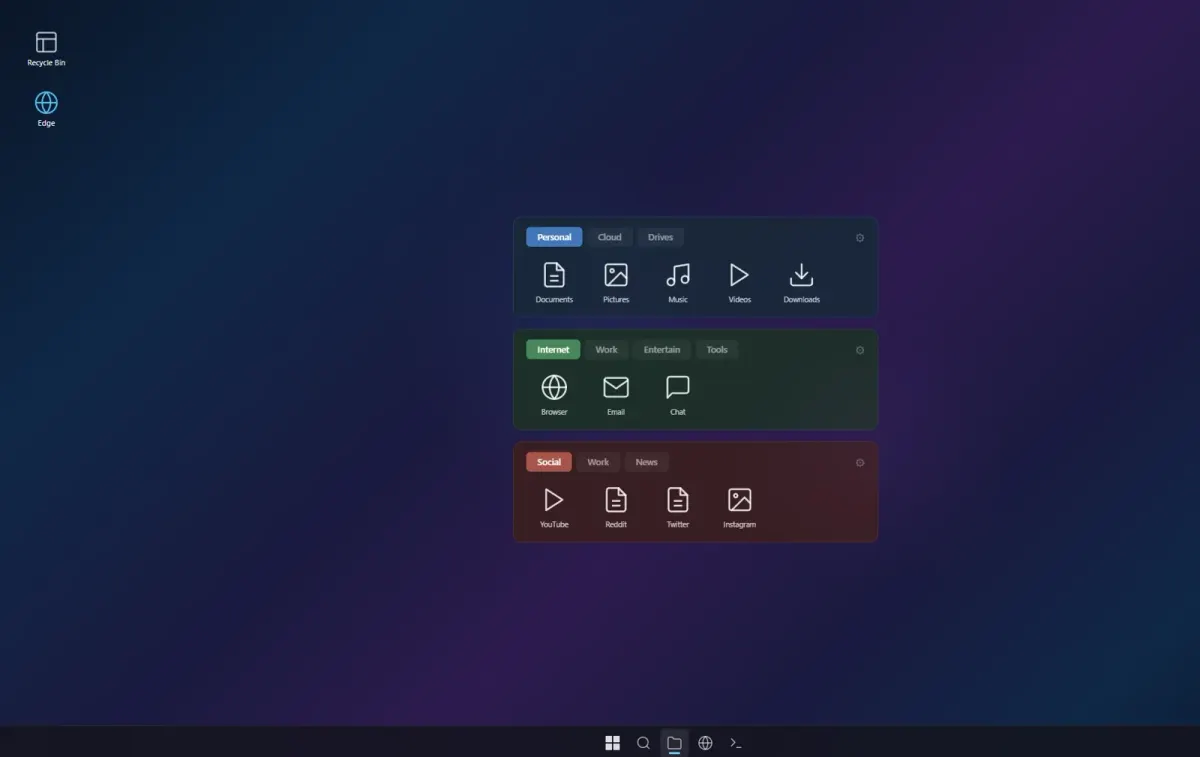This screenshot has width=1200, height=757.
Task: Switch to the Work tab in red panel
Action: [598, 462]
